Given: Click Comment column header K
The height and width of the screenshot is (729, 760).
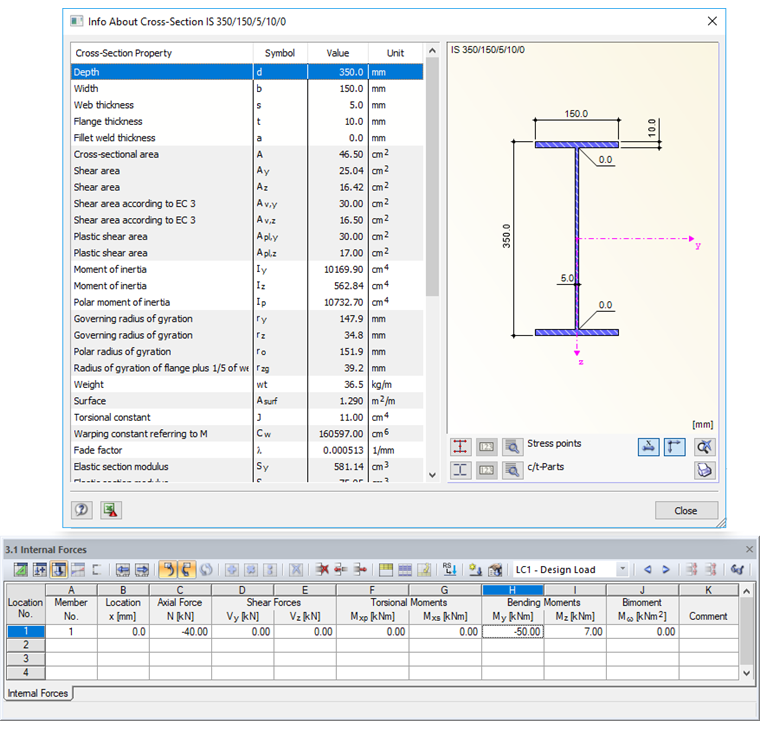Looking at the screenshot, I should coord(708,590).
